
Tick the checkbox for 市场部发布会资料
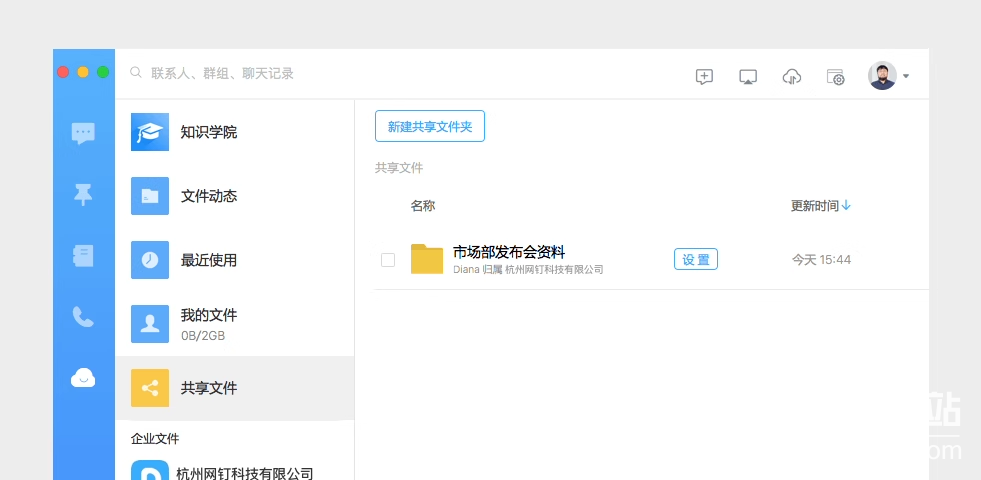pos(388,260)
